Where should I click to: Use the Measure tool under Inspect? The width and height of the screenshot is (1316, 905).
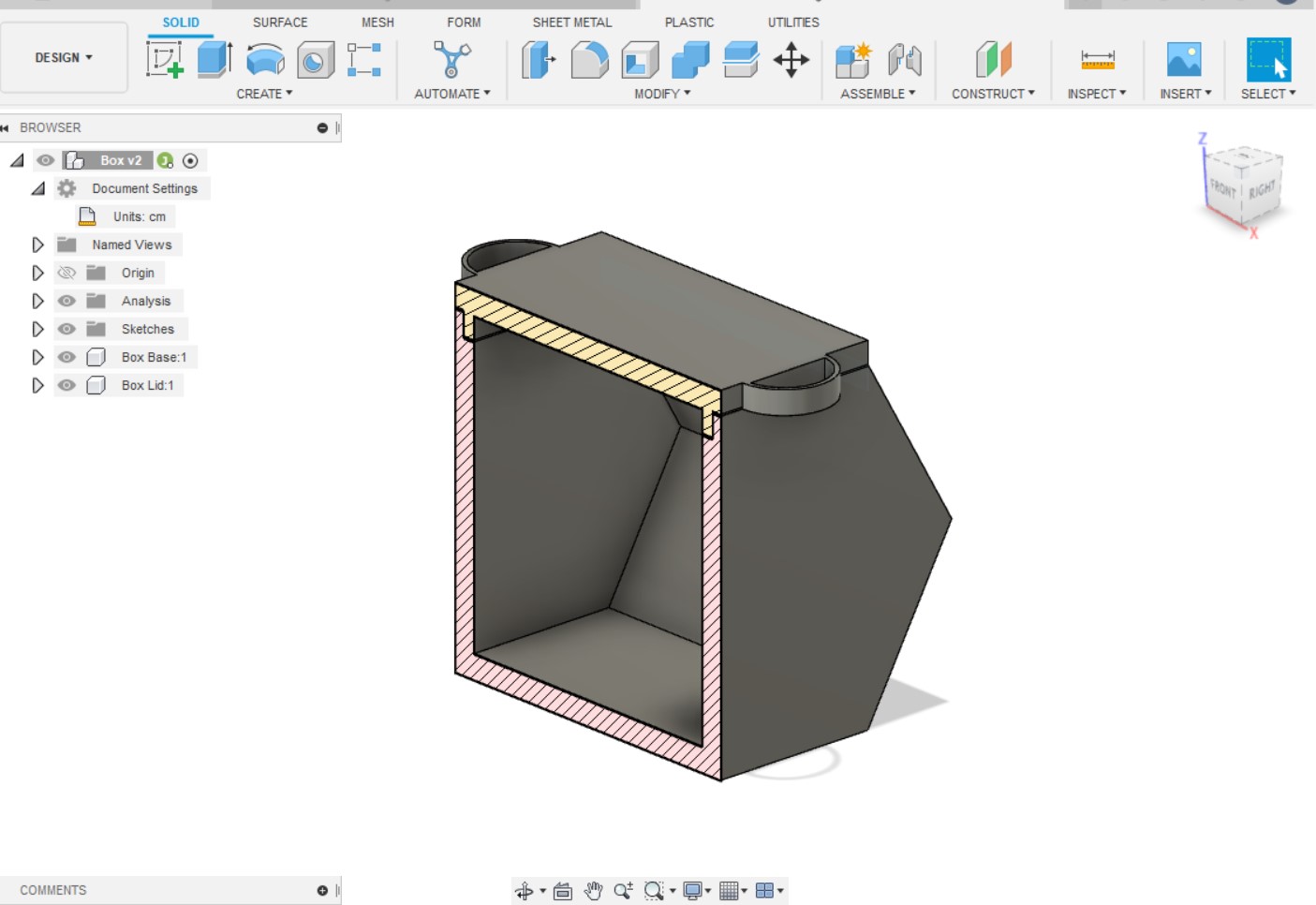point(1095,59)
